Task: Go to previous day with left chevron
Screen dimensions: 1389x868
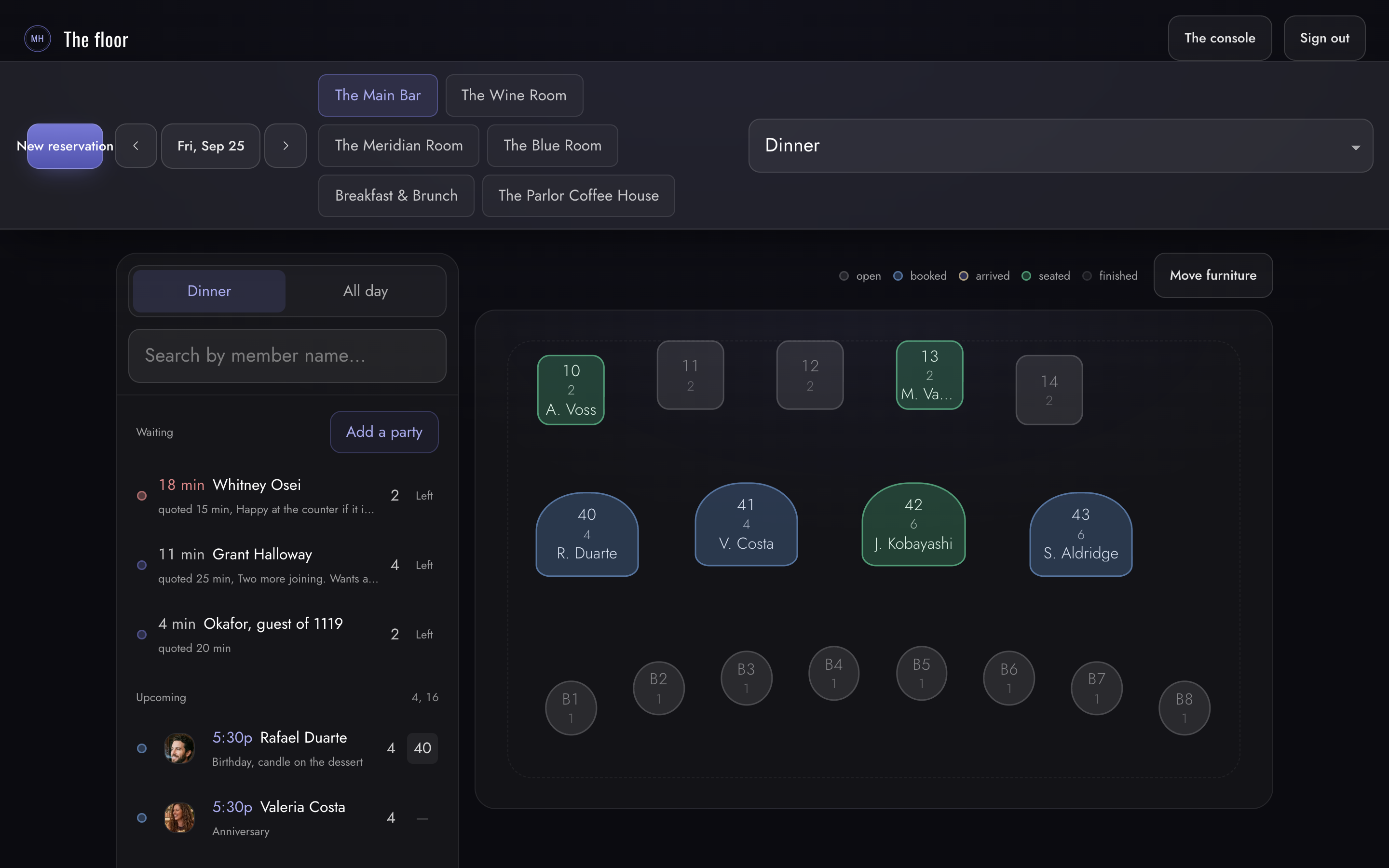Action: click(x=136, y=146)
